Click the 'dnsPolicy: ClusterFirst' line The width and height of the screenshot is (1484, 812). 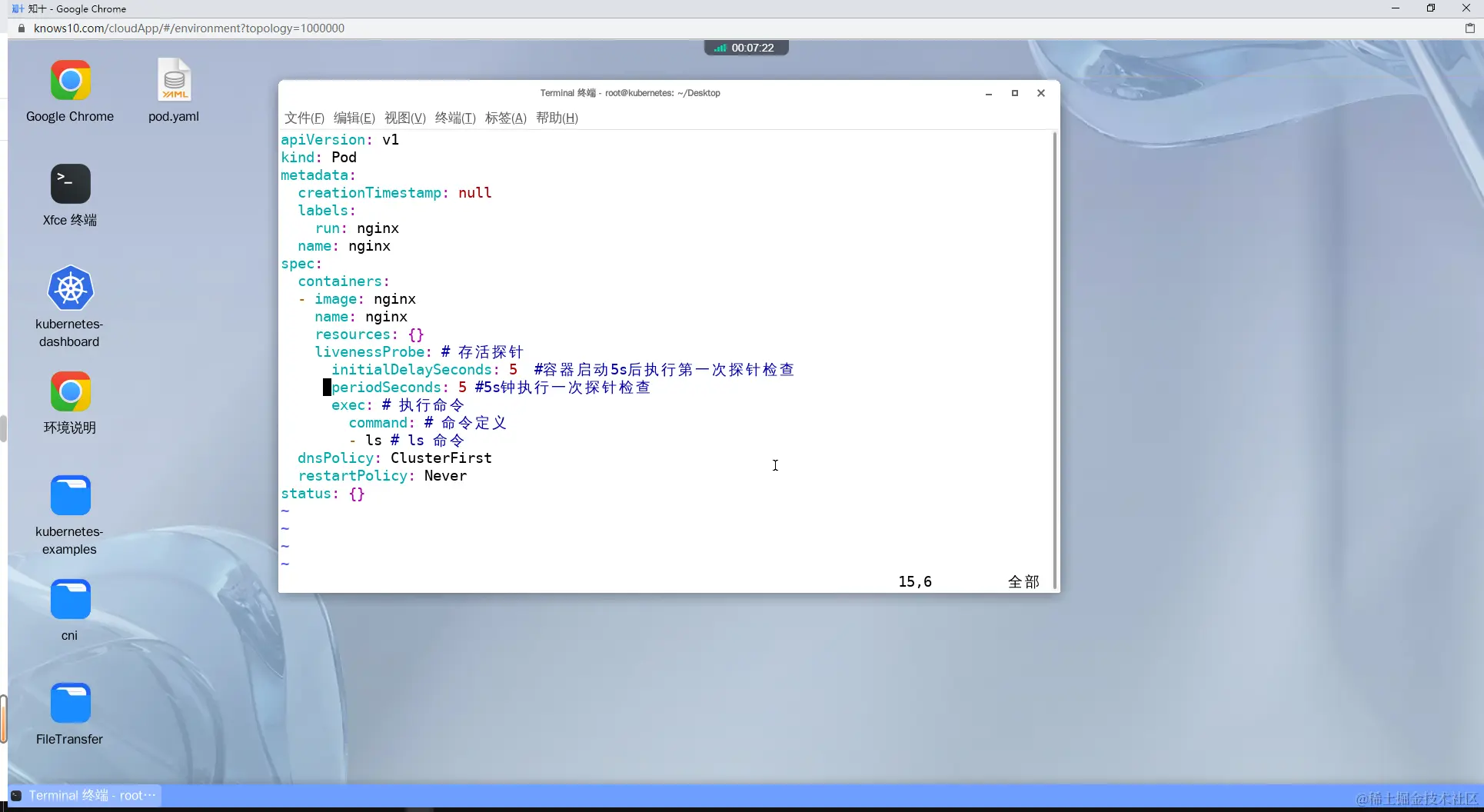[394, 458]
